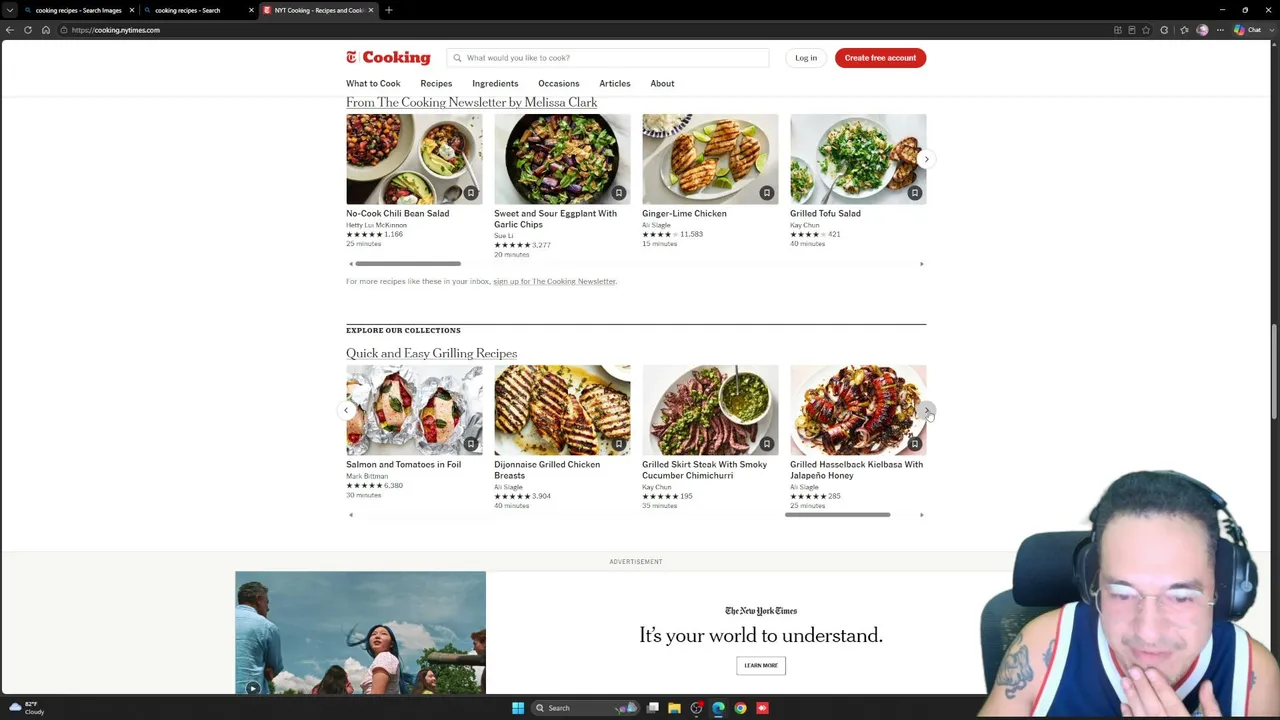This screenshot has width=1280, height=720.
Task: Open the tab actions dropdown arrow
Action: 10,10
